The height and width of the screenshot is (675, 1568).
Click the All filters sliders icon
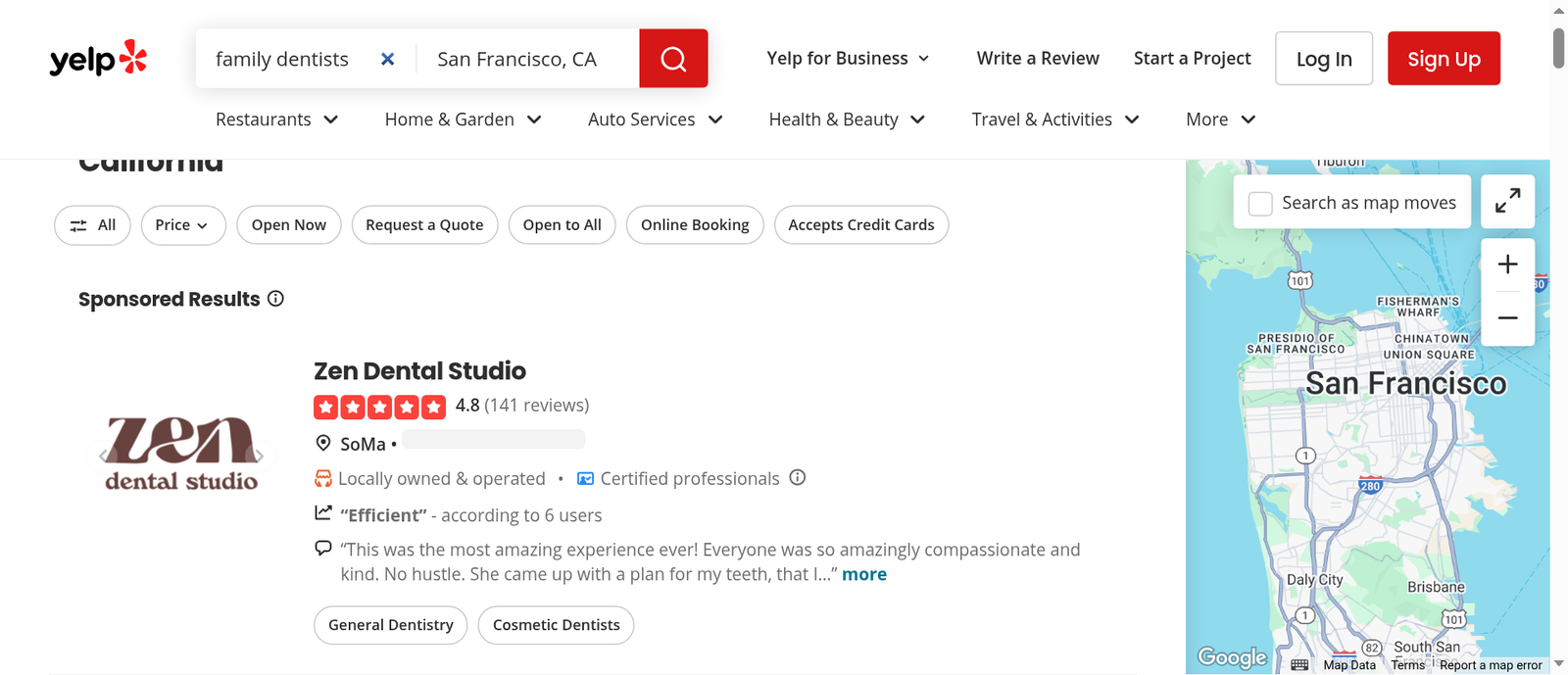pos(78,225)
